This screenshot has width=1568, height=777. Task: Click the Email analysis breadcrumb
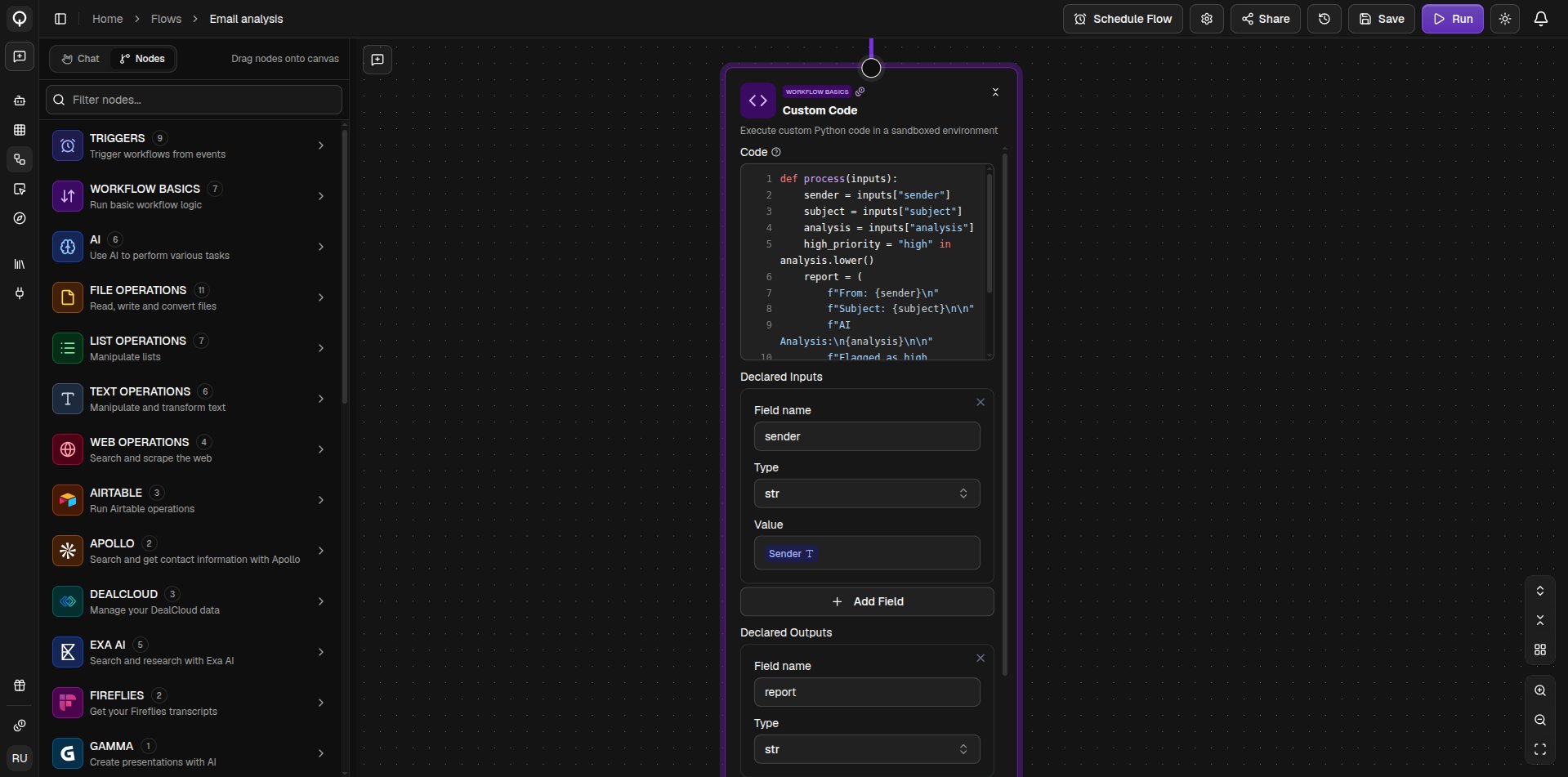[246, 19]
